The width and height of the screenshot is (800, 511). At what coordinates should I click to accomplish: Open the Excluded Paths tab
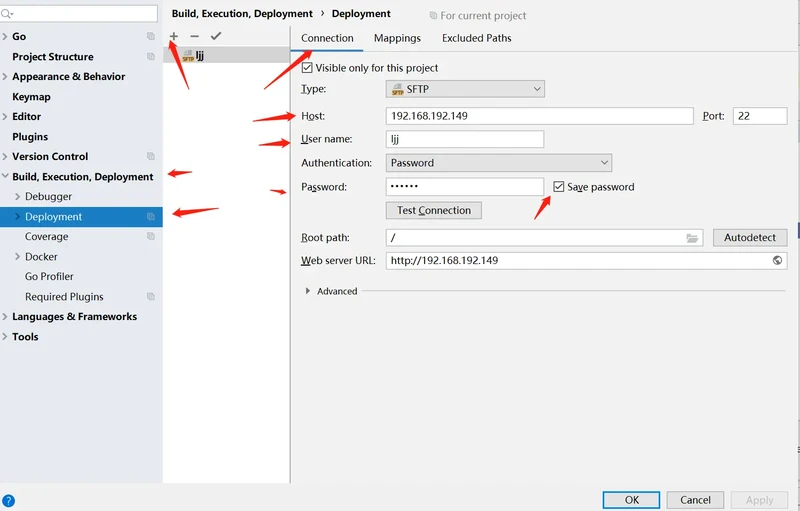click(476, 38)
